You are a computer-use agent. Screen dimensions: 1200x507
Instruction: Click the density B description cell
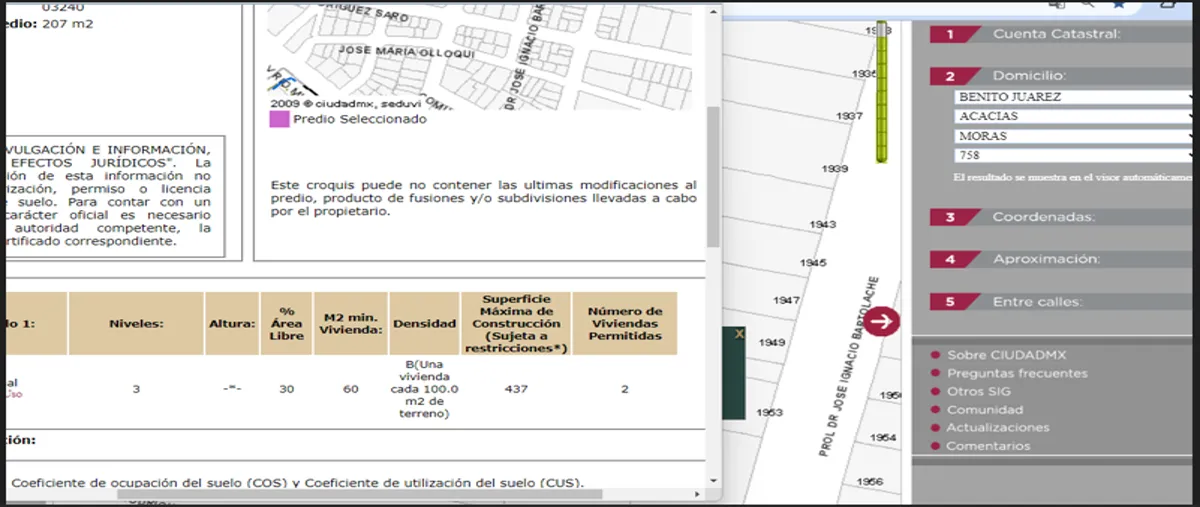pos(424,389)
